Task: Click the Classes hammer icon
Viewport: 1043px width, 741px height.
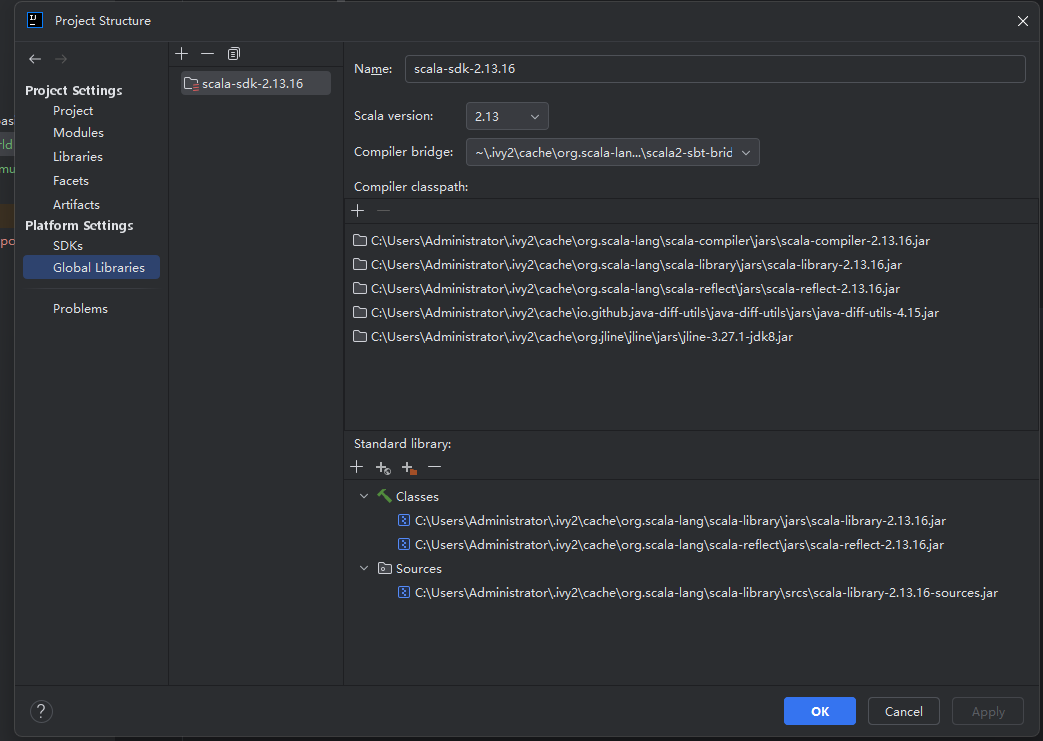Action: [x=384, y=496]
